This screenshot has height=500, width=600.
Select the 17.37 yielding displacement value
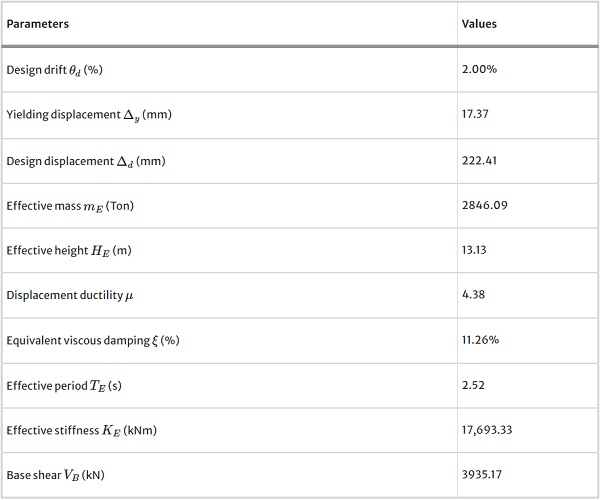(475, 115)
